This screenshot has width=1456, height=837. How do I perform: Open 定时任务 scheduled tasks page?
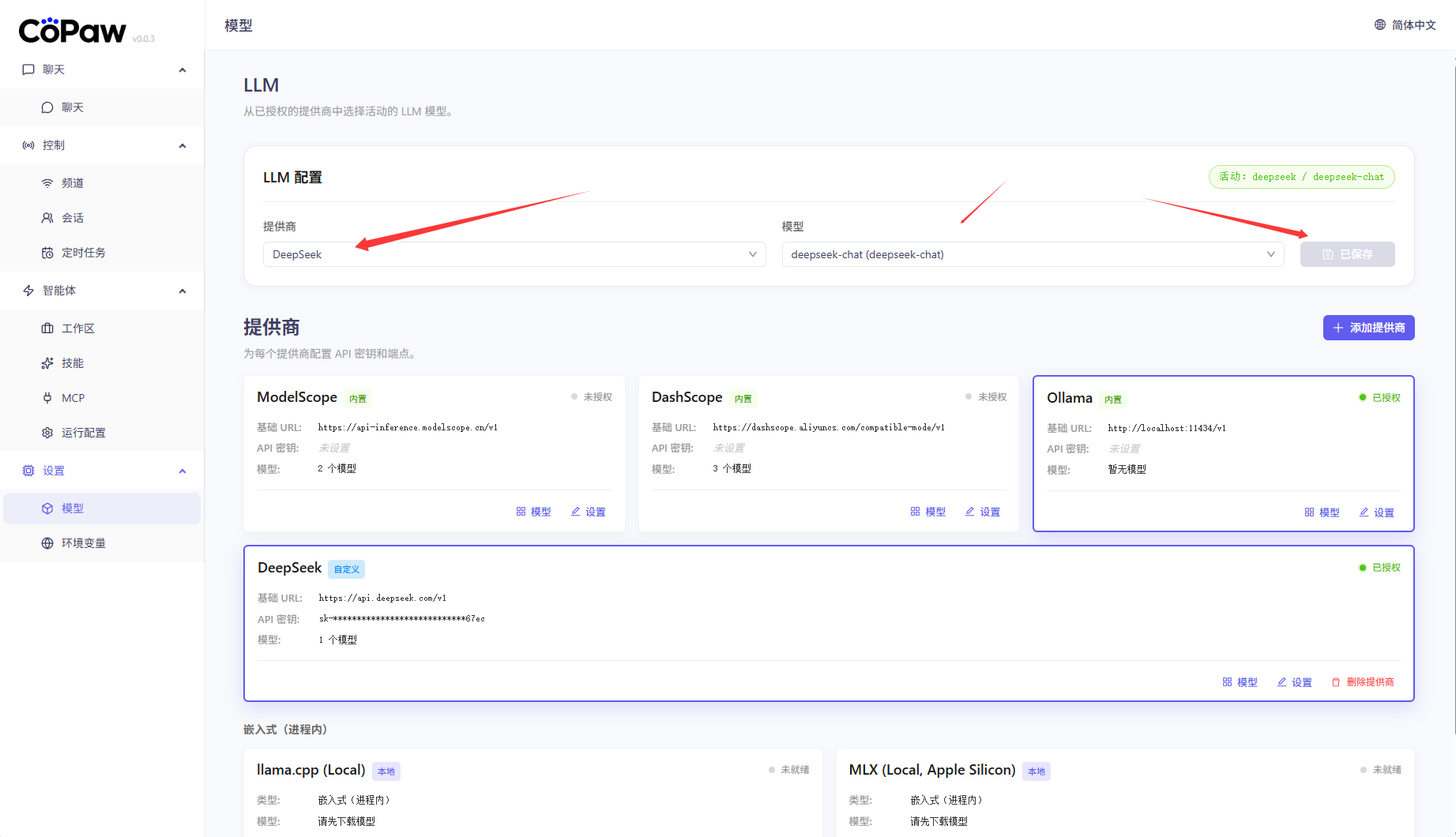coord(83,253)
